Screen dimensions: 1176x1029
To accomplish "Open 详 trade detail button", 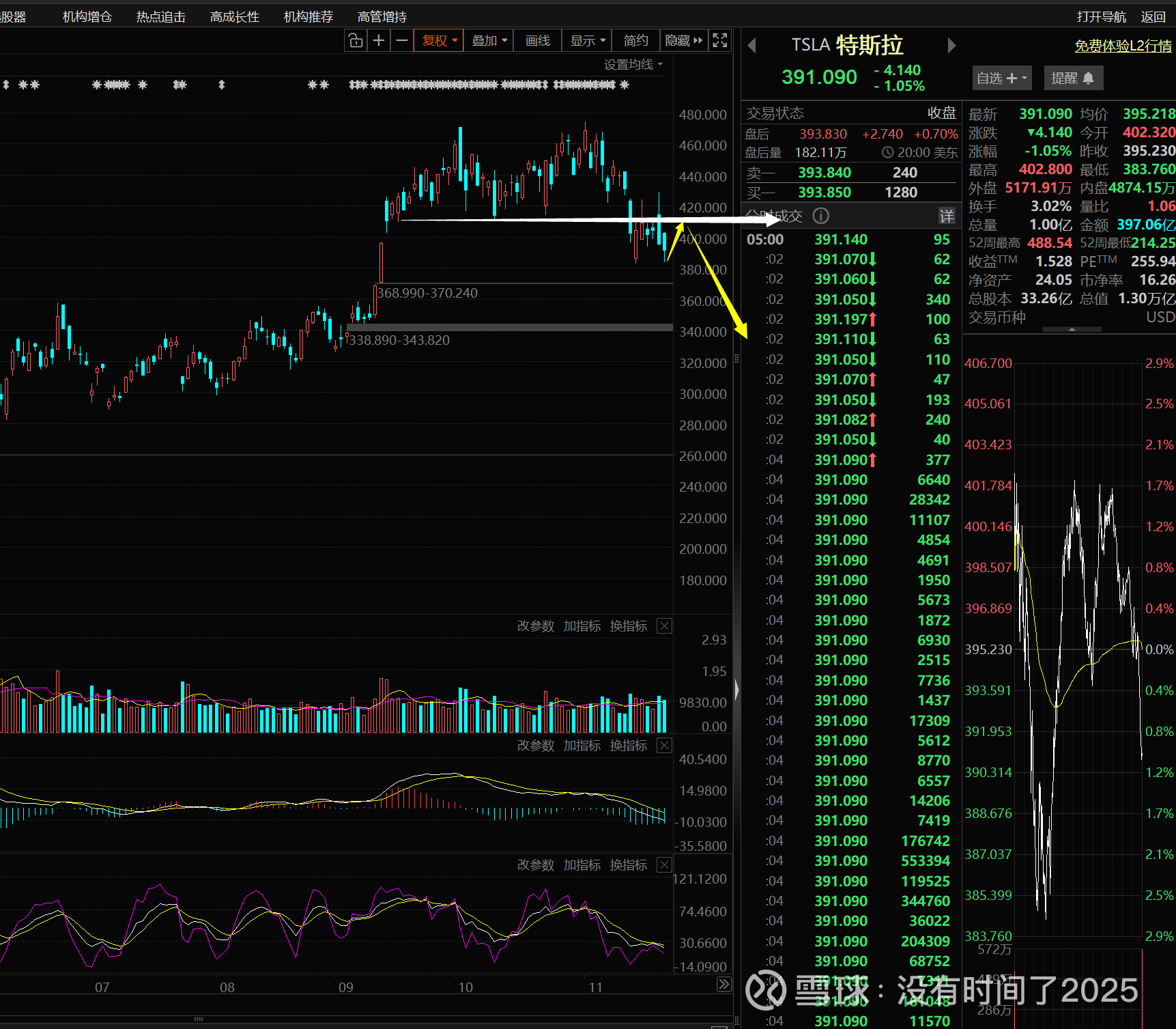I will [x=947, y=216].
